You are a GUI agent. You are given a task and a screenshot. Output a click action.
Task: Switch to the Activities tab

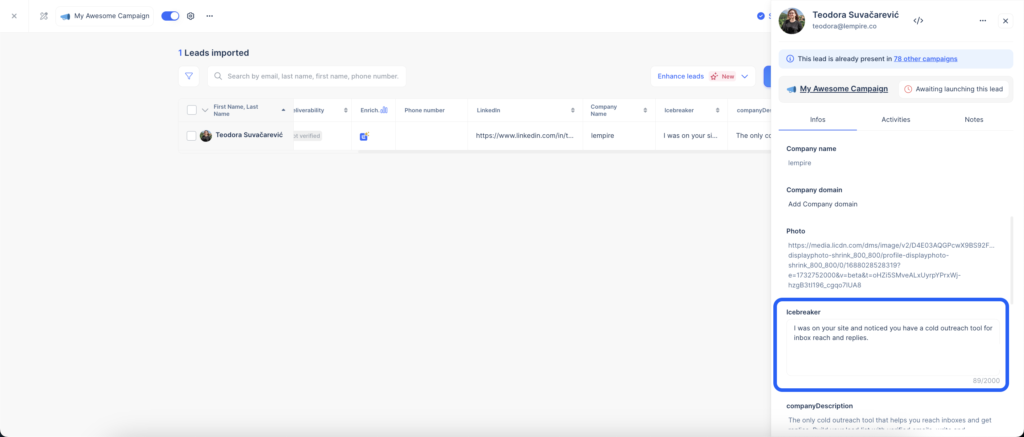[895, 119]
